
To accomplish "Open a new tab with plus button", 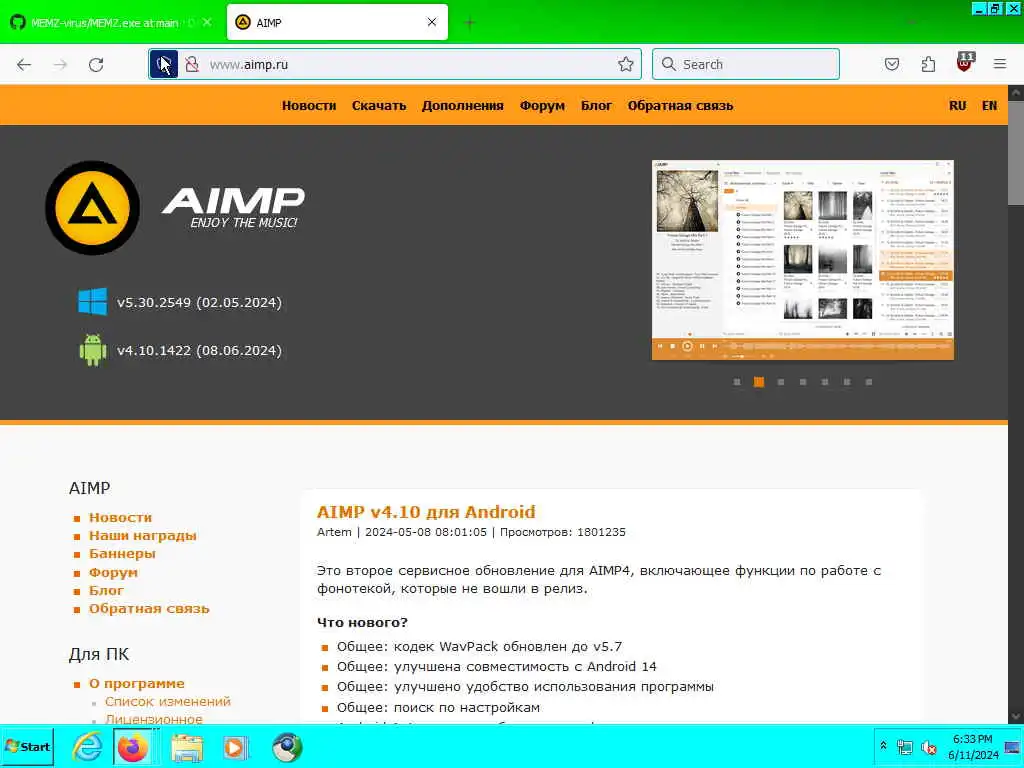I will coord(469,23).
